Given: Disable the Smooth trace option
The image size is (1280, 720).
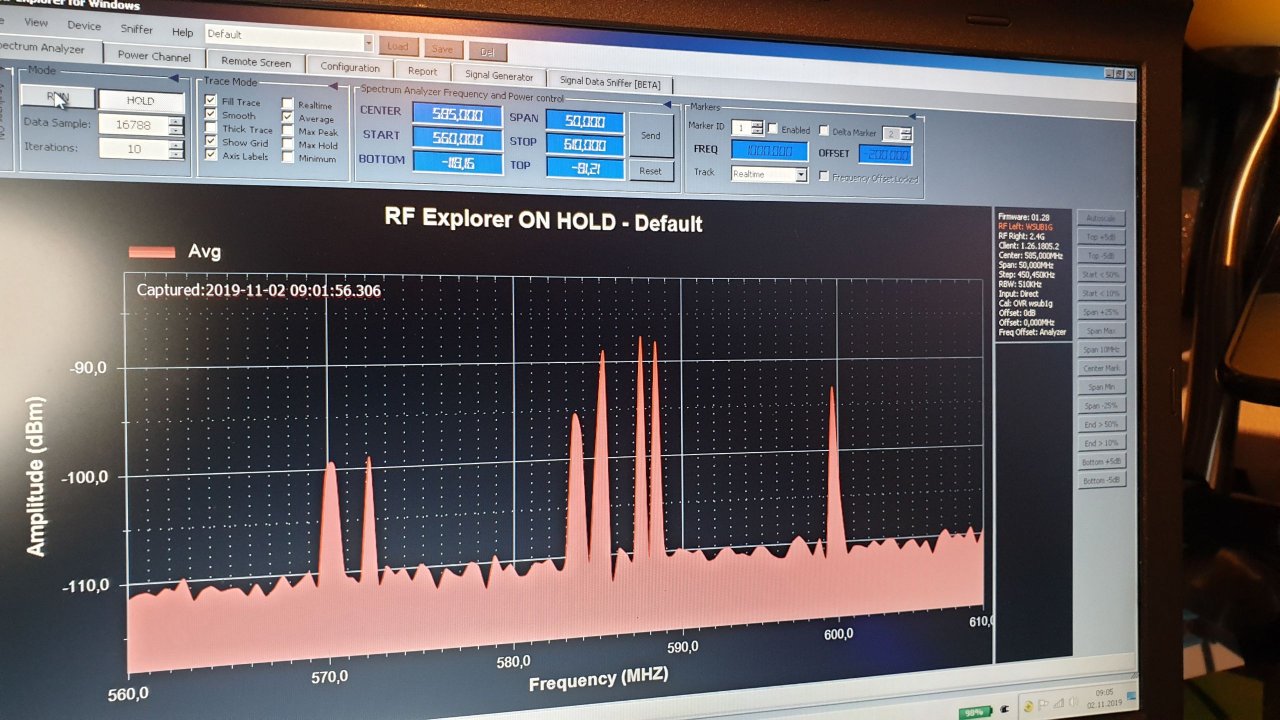Looking at the screenshot, I should [210, 115].
